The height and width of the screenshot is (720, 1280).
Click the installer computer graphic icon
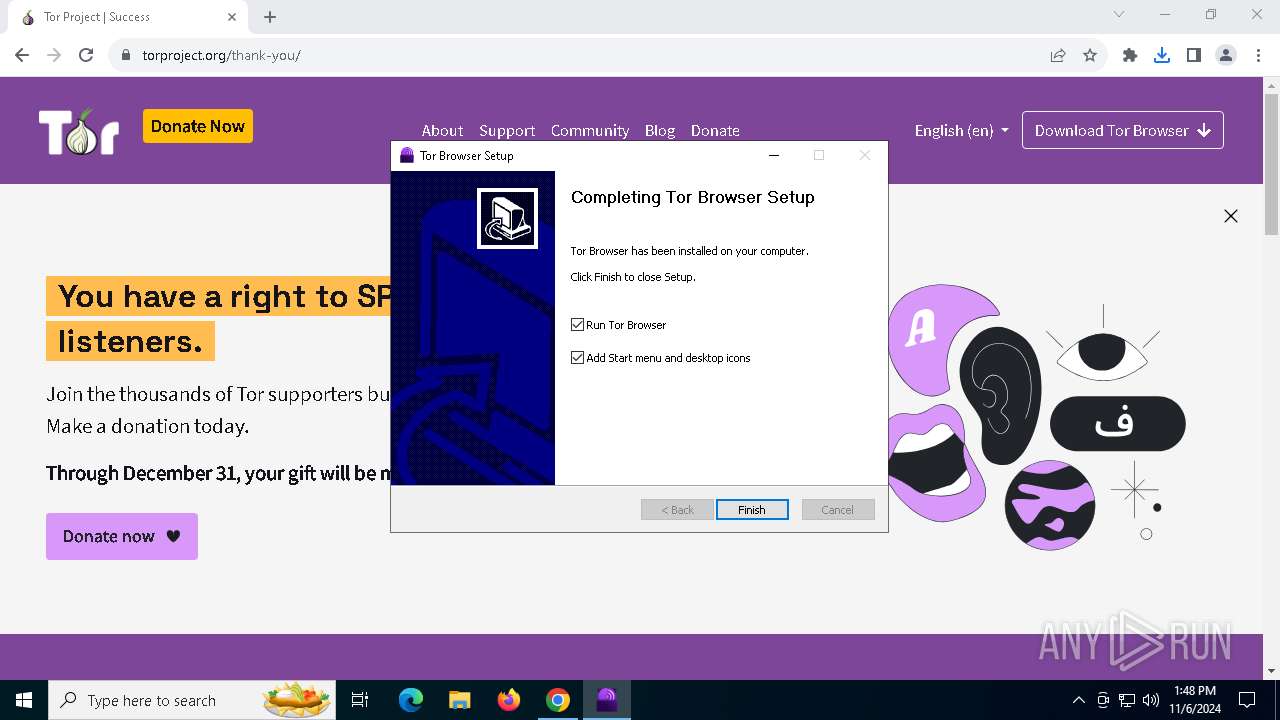pyautogui.click(x=507, y=218)
